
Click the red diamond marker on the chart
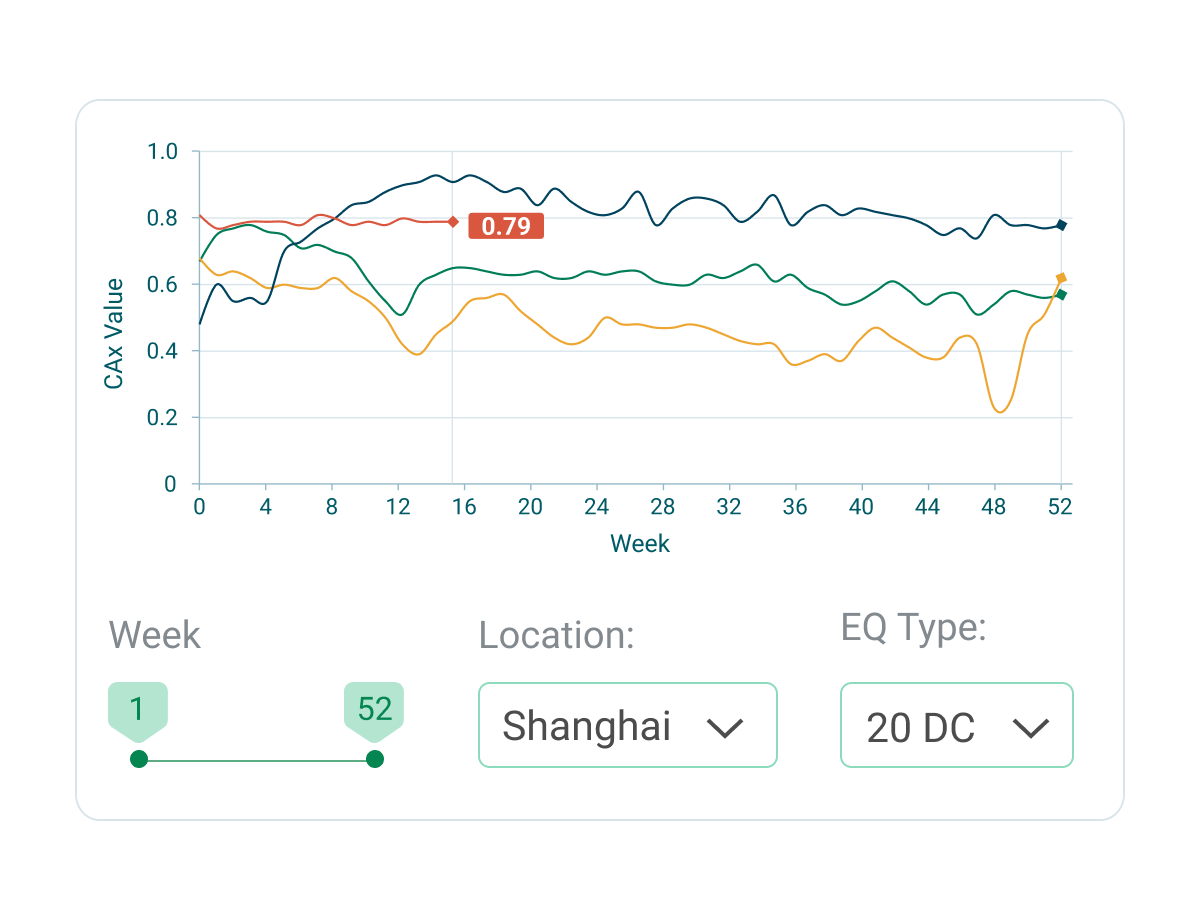[x=453, y=222]
